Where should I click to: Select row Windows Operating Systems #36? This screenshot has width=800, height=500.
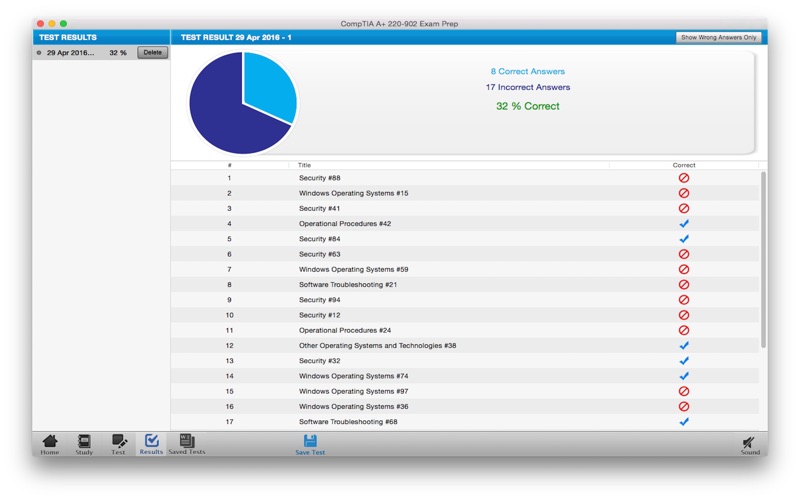point(465,407)
